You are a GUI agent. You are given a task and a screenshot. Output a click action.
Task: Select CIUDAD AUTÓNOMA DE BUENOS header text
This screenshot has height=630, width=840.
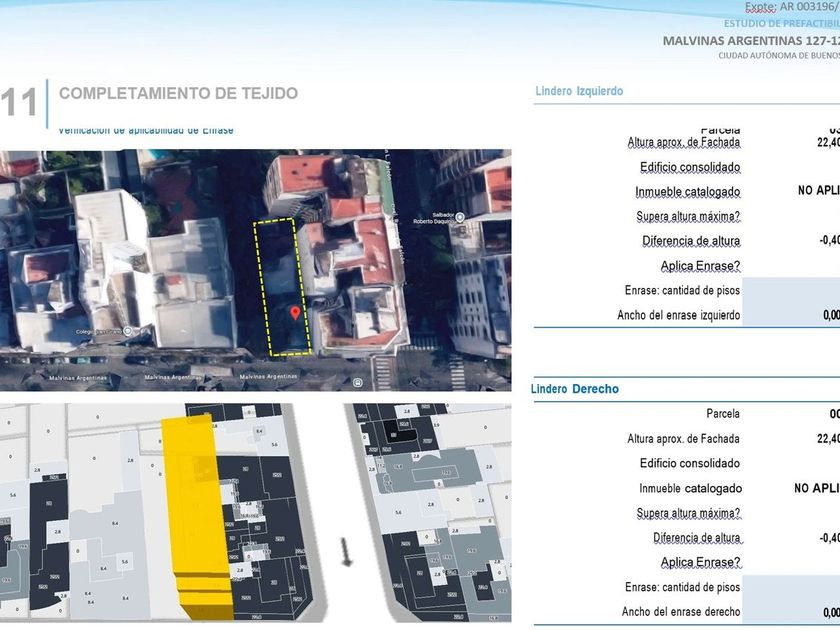pos(779,56)
